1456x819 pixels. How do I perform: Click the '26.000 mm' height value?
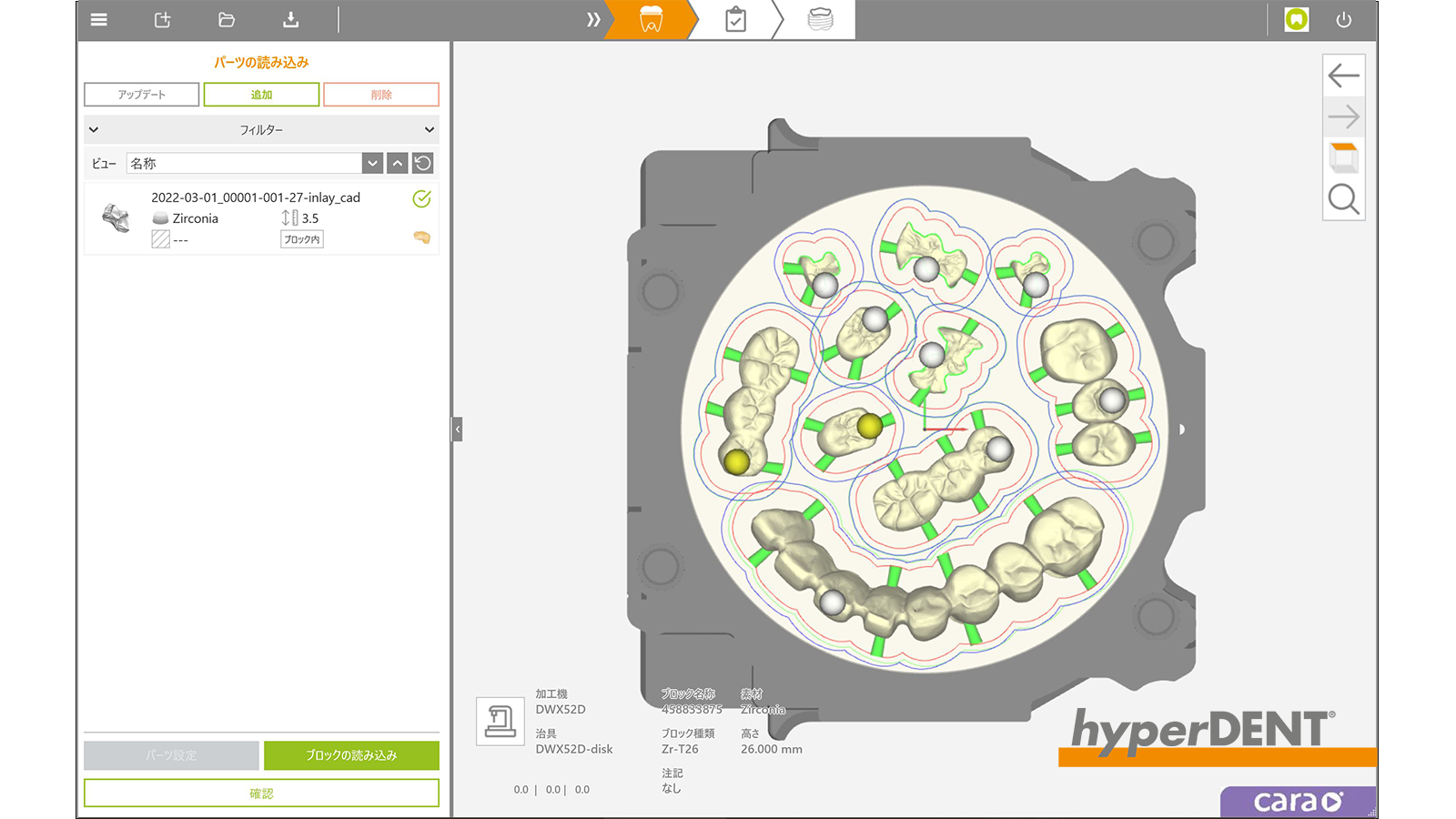pyautogui.click(x=772, y=749)
